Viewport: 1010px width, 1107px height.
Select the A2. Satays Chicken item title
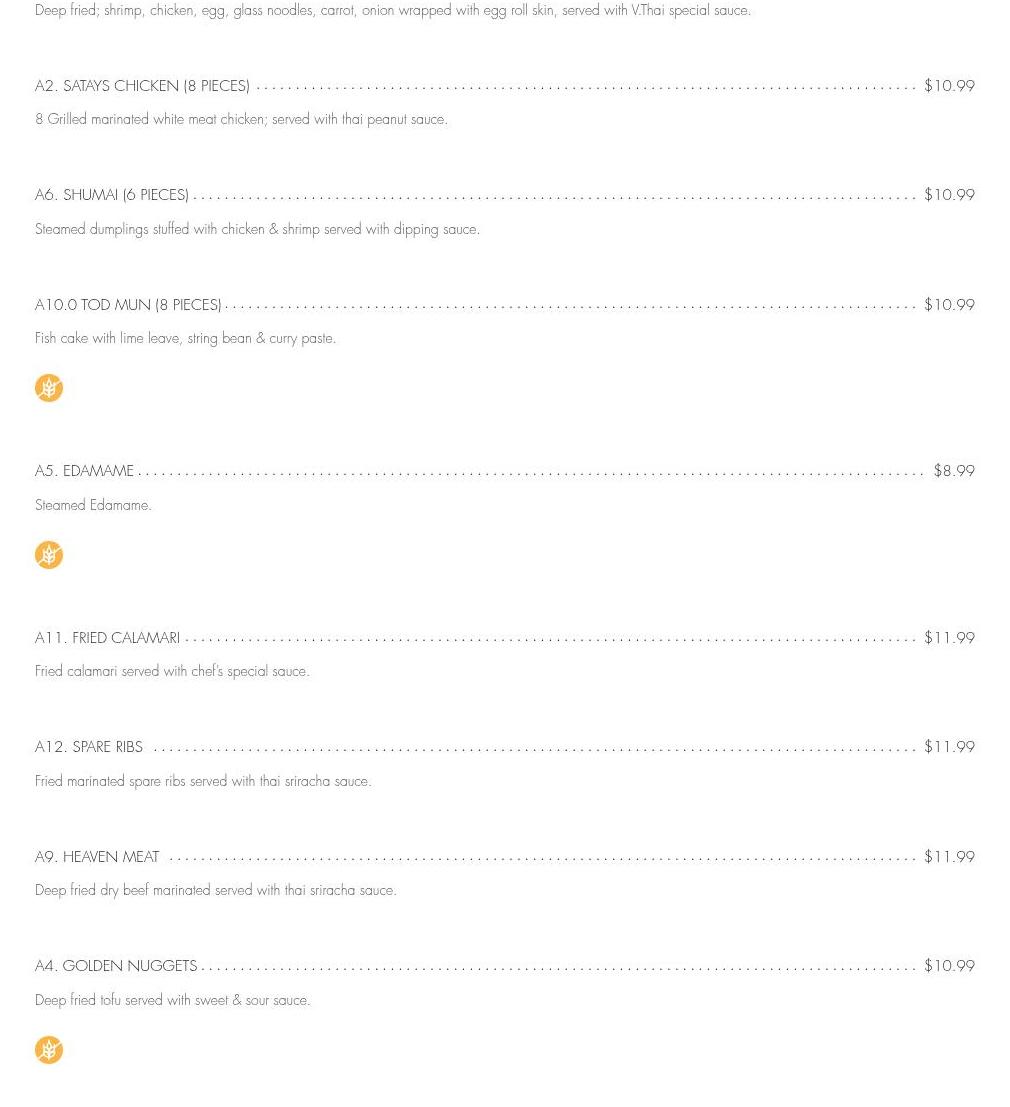tap(142, 86)
